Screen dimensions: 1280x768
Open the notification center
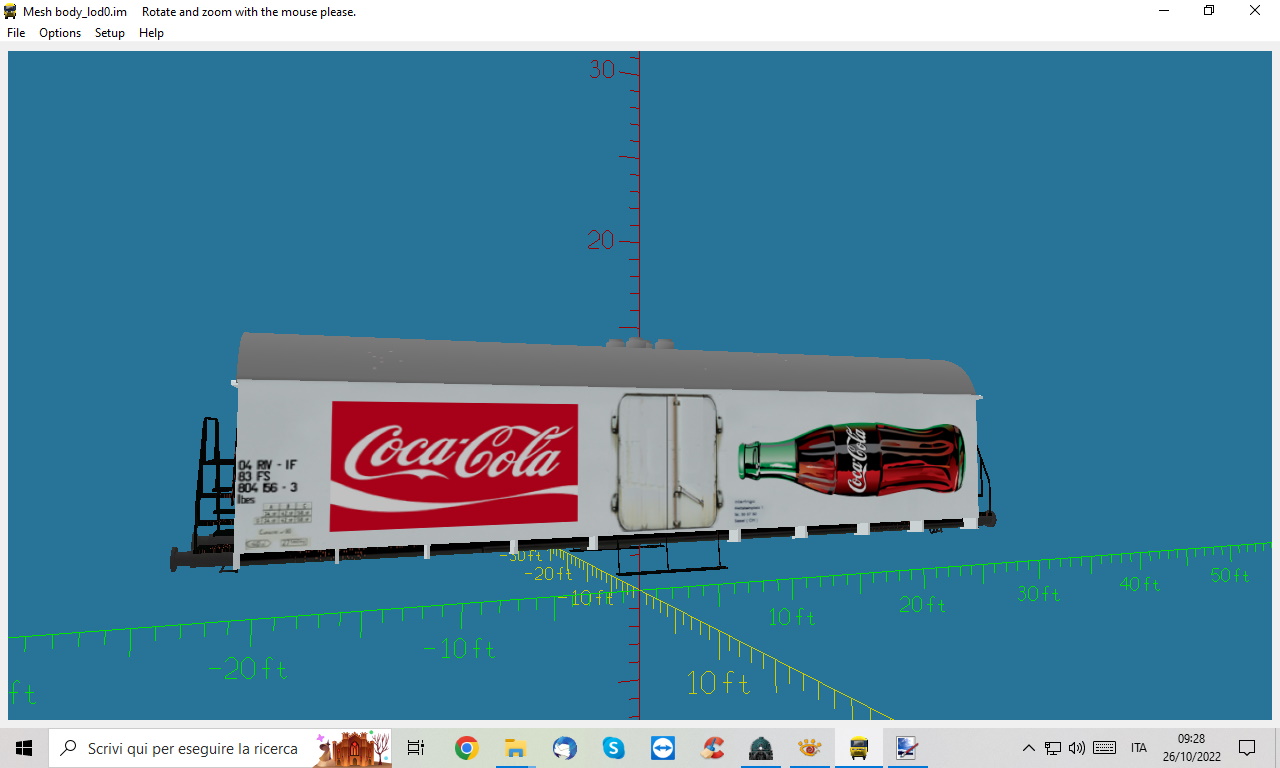click(x=1247, y=748)
